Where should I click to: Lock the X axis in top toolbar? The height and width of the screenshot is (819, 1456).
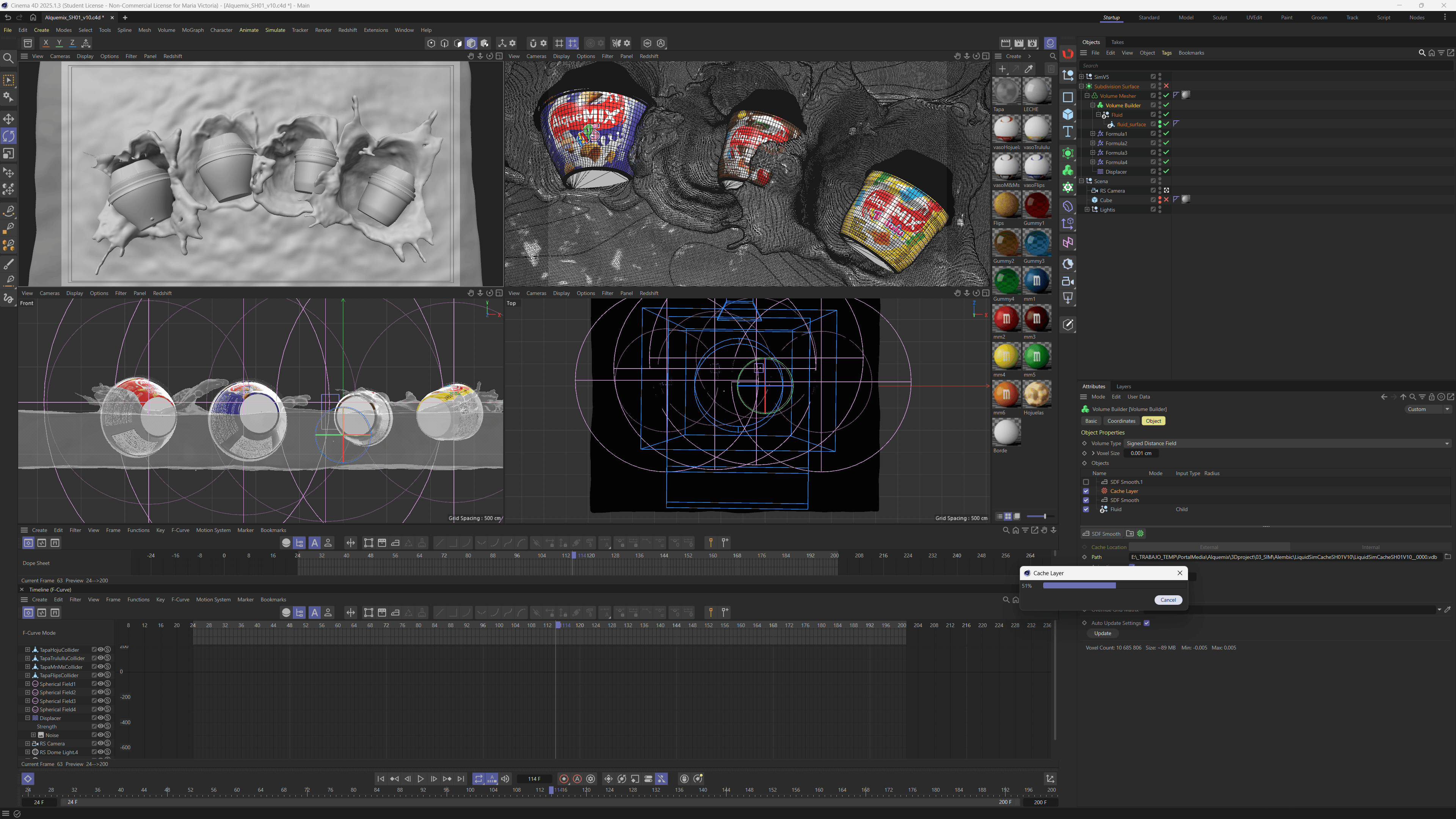point(46,43)
